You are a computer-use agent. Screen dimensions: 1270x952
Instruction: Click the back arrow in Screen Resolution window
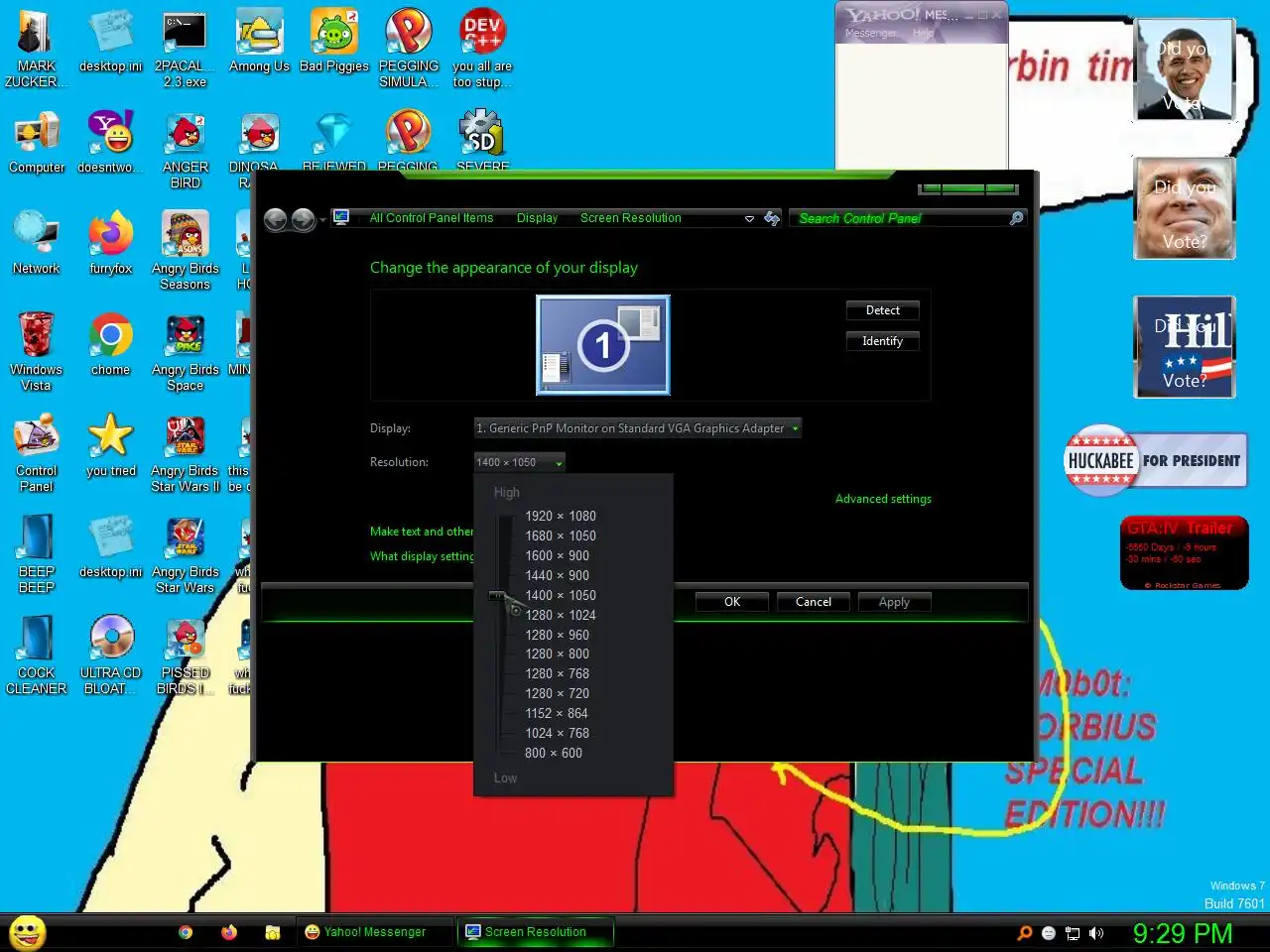point(276,219)
